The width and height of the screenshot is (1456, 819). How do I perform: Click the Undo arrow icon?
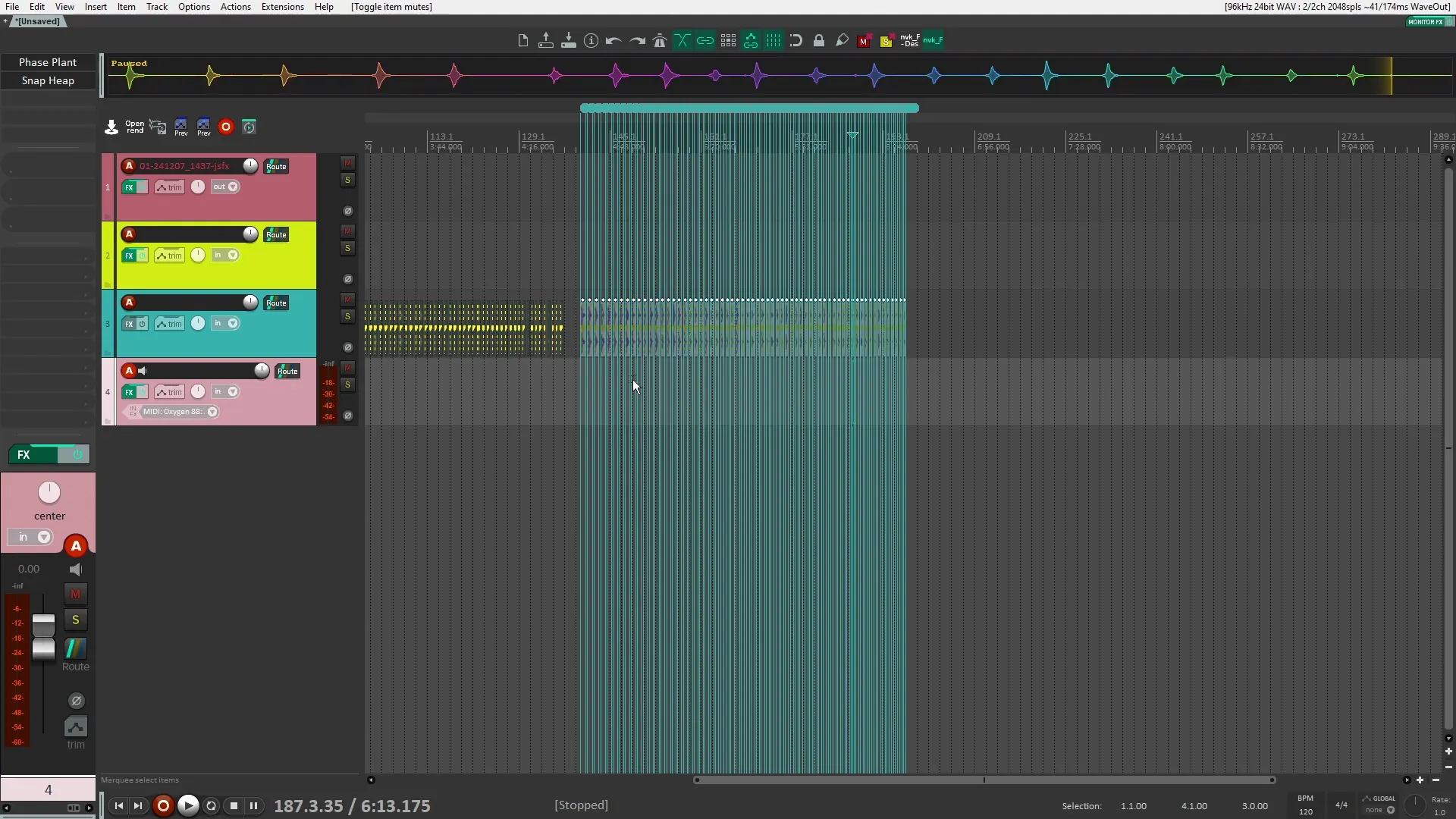click(613, 41)
